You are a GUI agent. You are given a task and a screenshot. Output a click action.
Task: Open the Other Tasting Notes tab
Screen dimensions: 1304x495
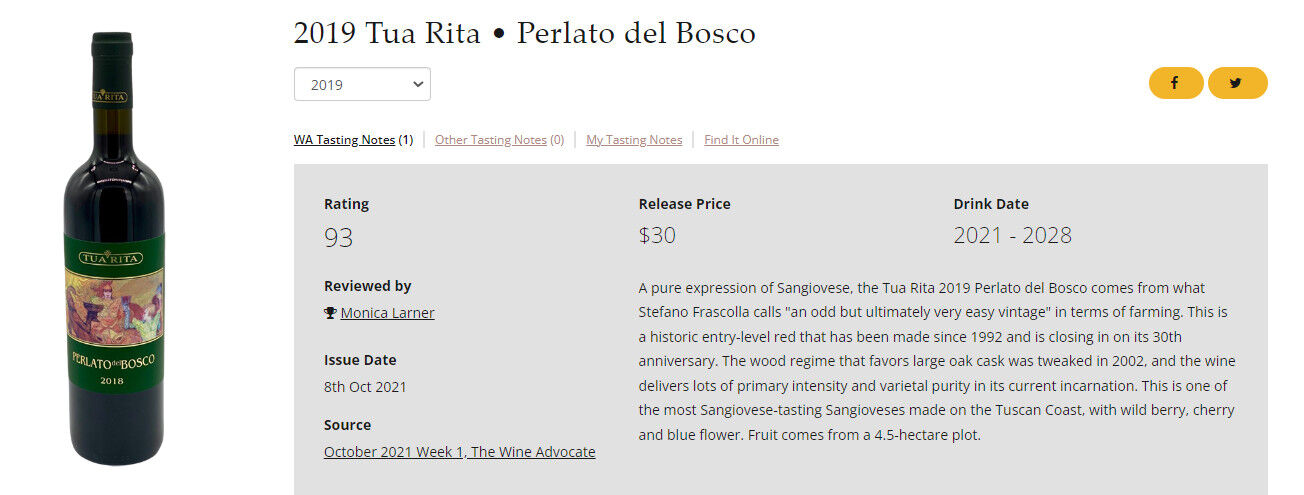(x=490, y=140)
